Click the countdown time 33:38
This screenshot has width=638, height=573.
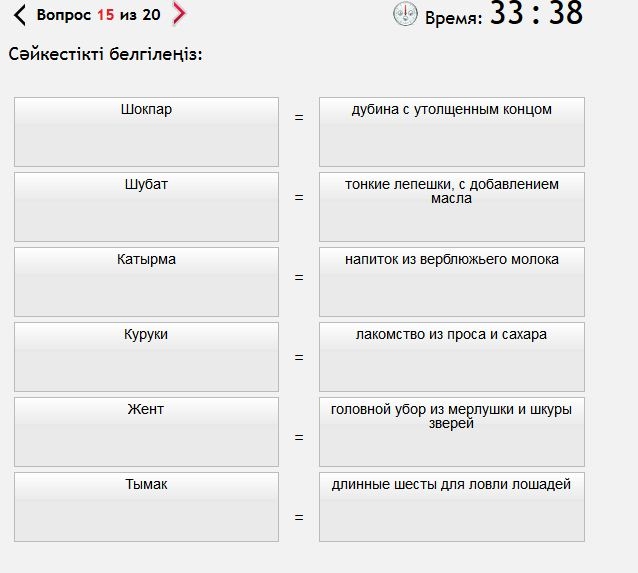(x=535, y=14)
